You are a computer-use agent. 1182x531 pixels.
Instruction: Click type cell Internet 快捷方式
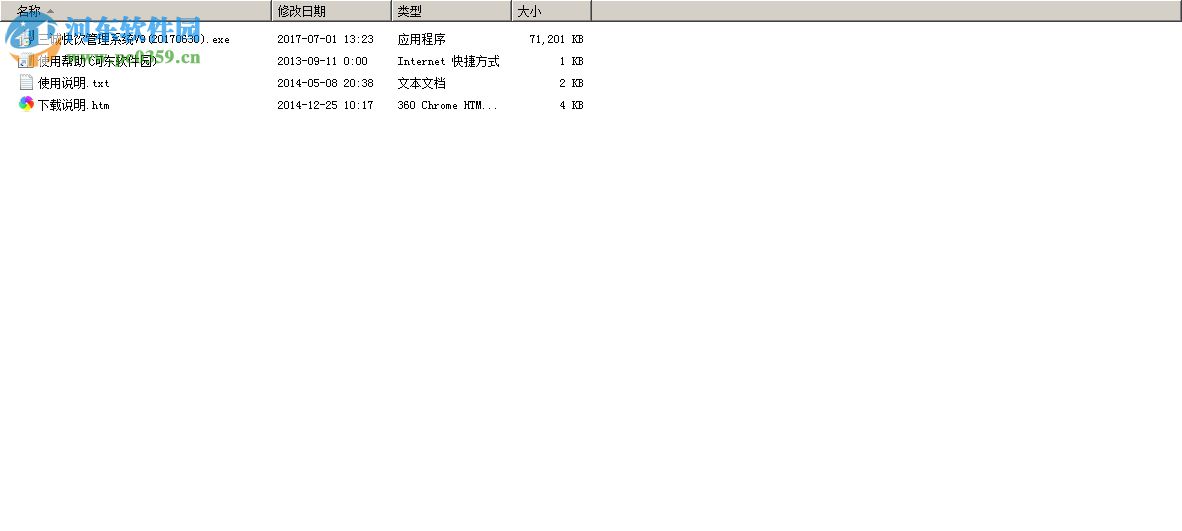[449, 61]
